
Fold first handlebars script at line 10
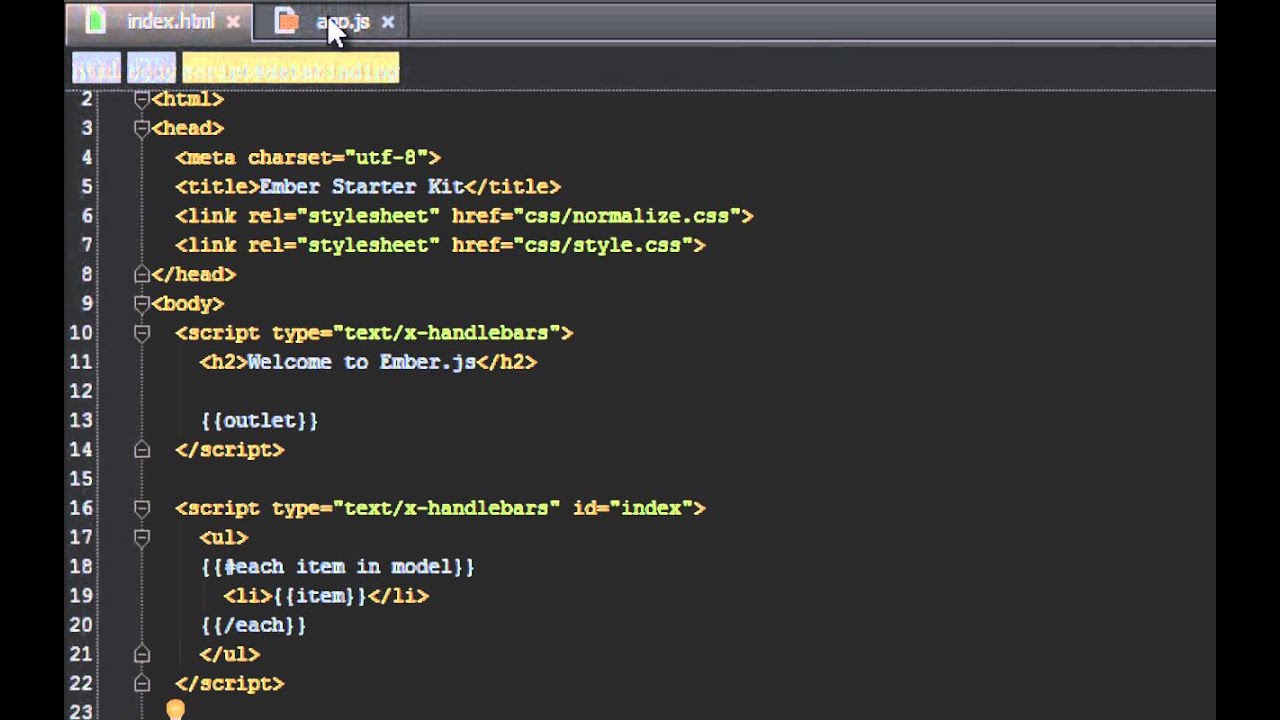point(141,332)
